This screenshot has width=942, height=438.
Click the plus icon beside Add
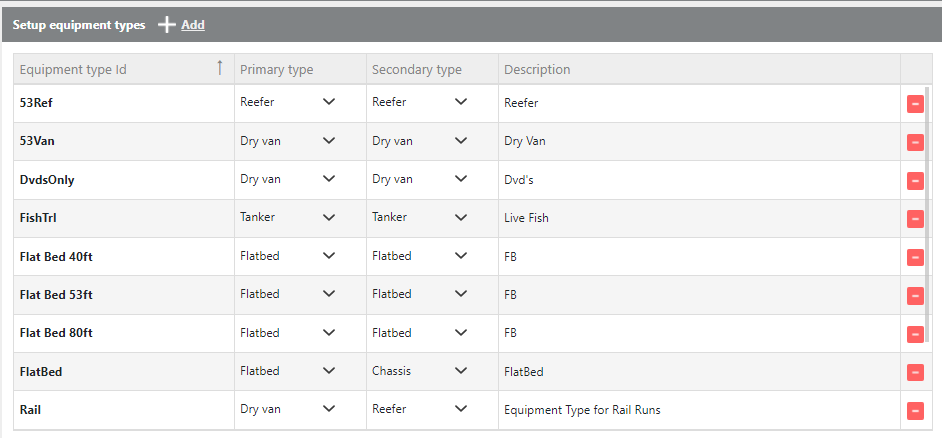[167, 25]
